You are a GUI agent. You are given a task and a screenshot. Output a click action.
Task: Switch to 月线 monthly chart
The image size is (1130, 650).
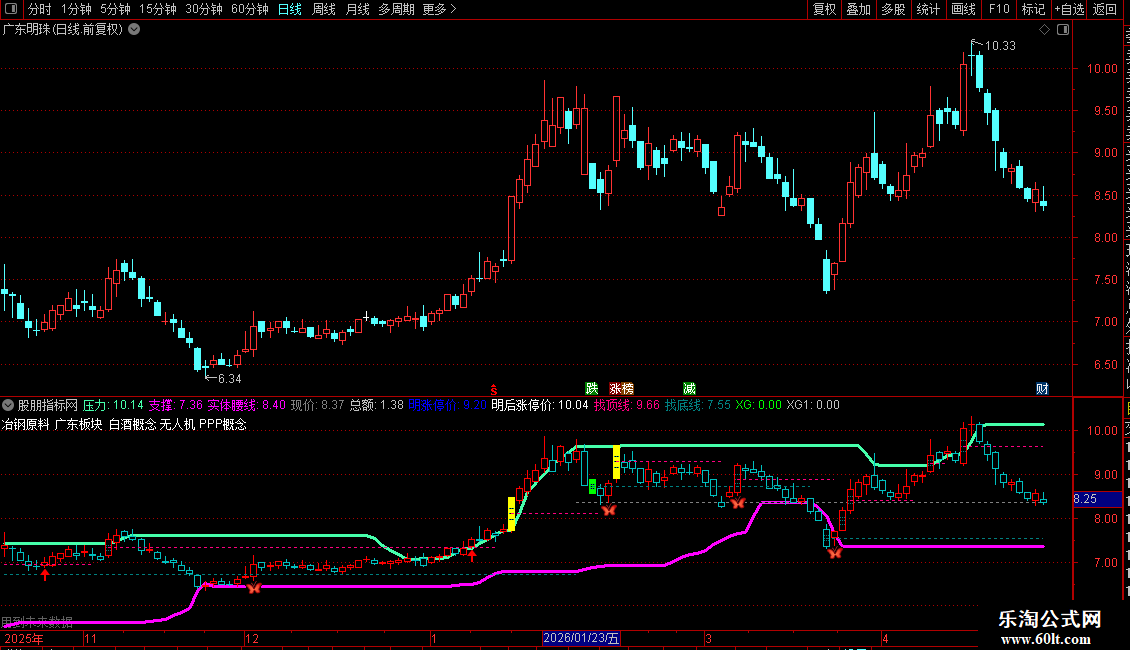coord(357,9)
